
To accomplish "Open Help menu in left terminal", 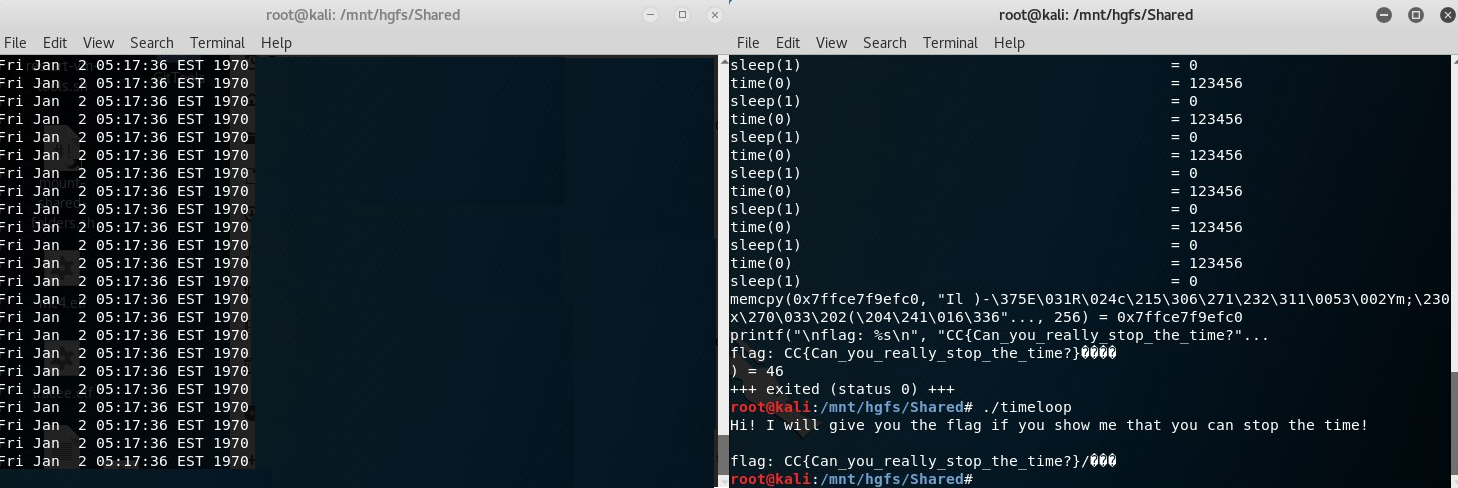I will click(276, 43).
